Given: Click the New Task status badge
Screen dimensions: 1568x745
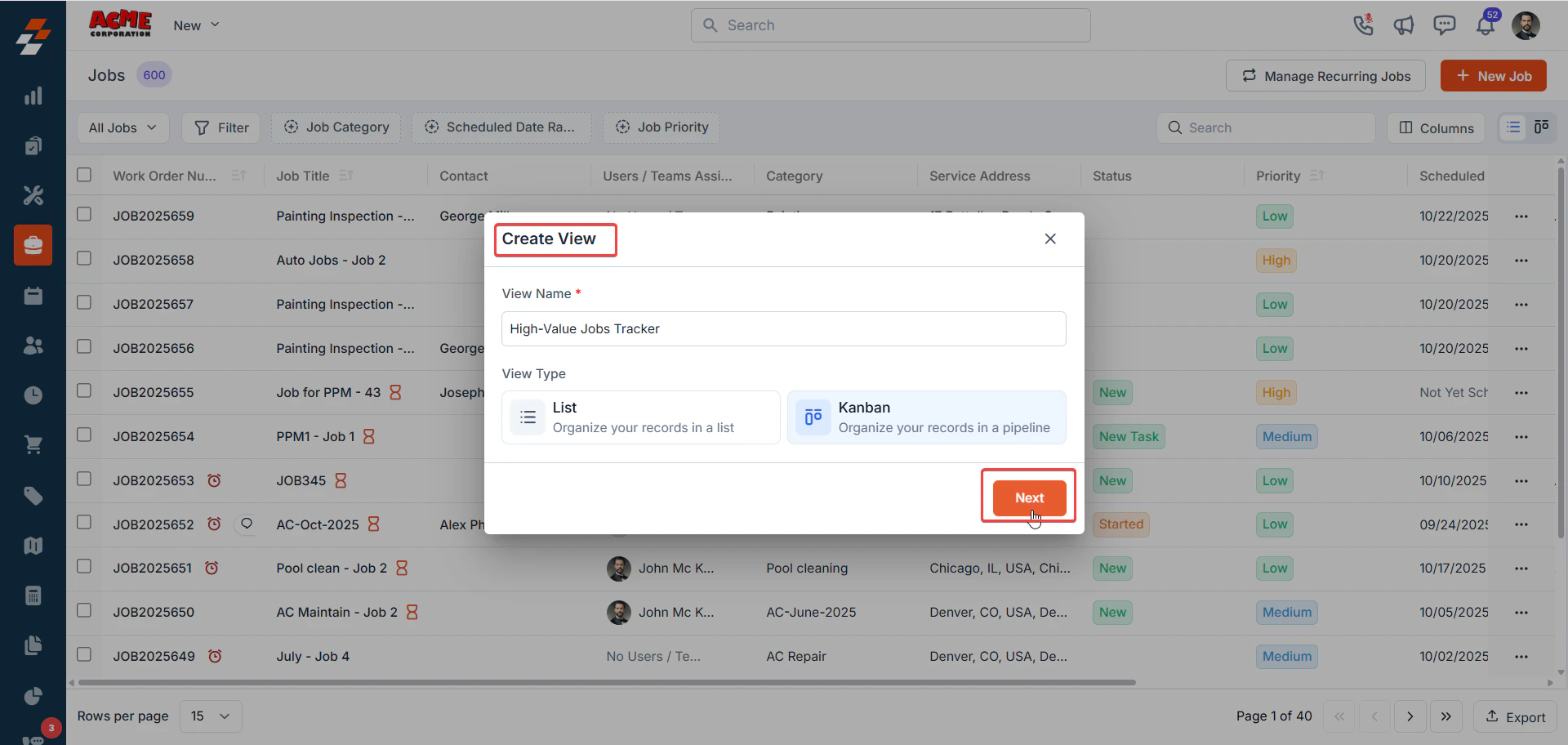Looking at the screenshot, I should [x=1129, y=437].
